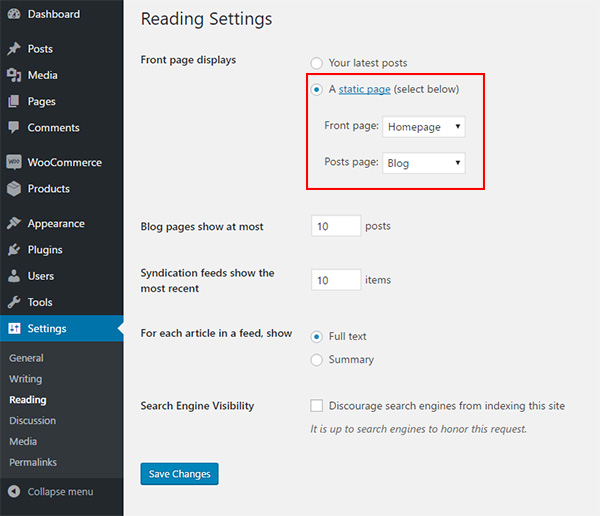Click the Products box icon

point(14,188)
